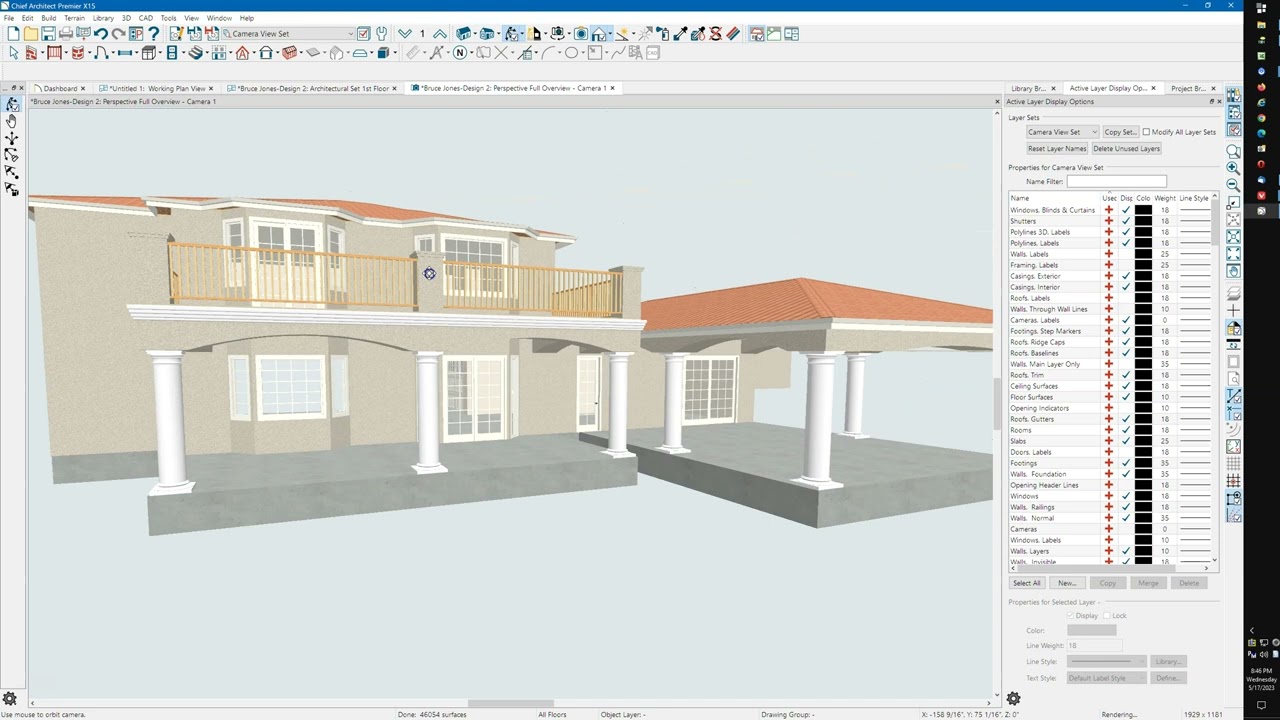The width and height of the screenshot is (1280, 720).
Task: Click the Windows taskbar clock showing 8:46 PM
Action: coord(1261,679)
